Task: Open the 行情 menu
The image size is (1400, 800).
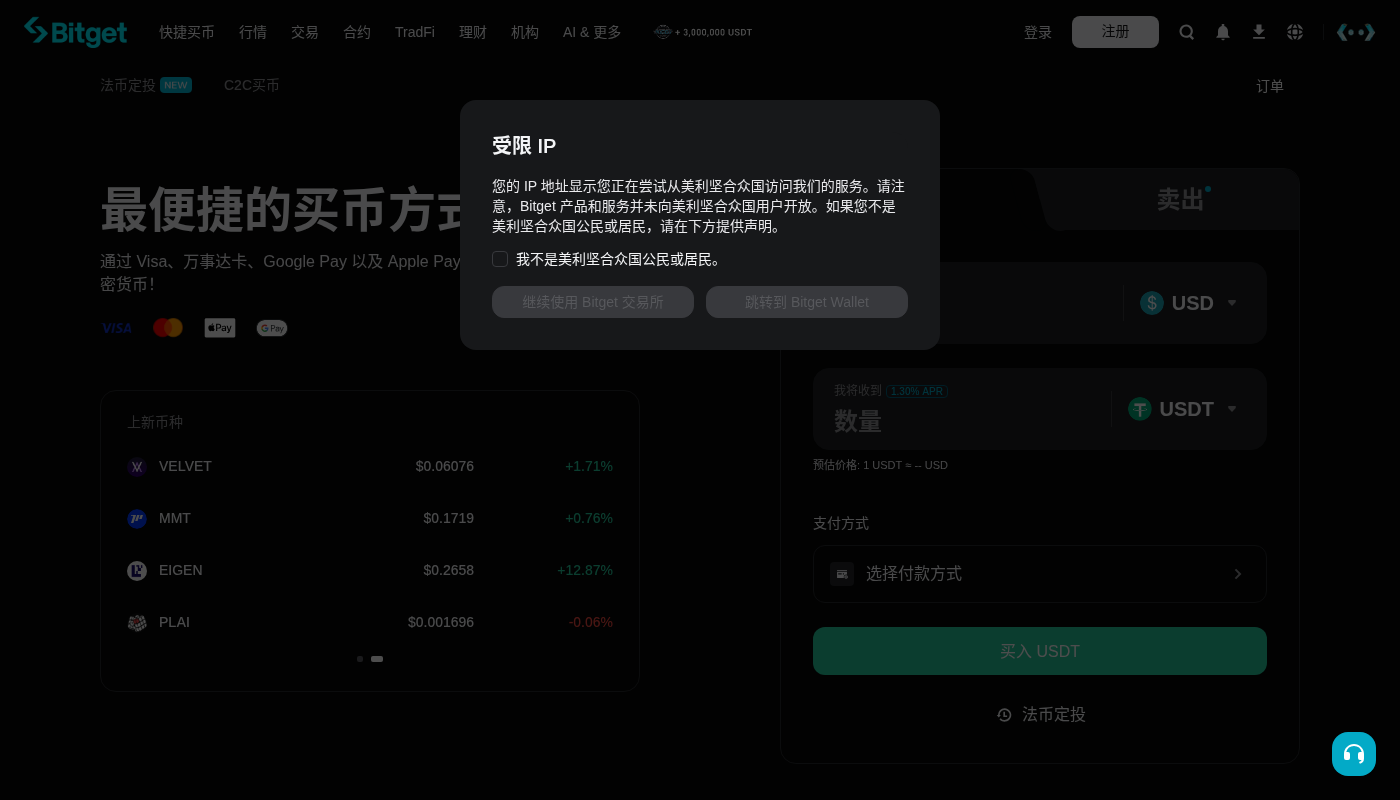Action: pos(253,32)
